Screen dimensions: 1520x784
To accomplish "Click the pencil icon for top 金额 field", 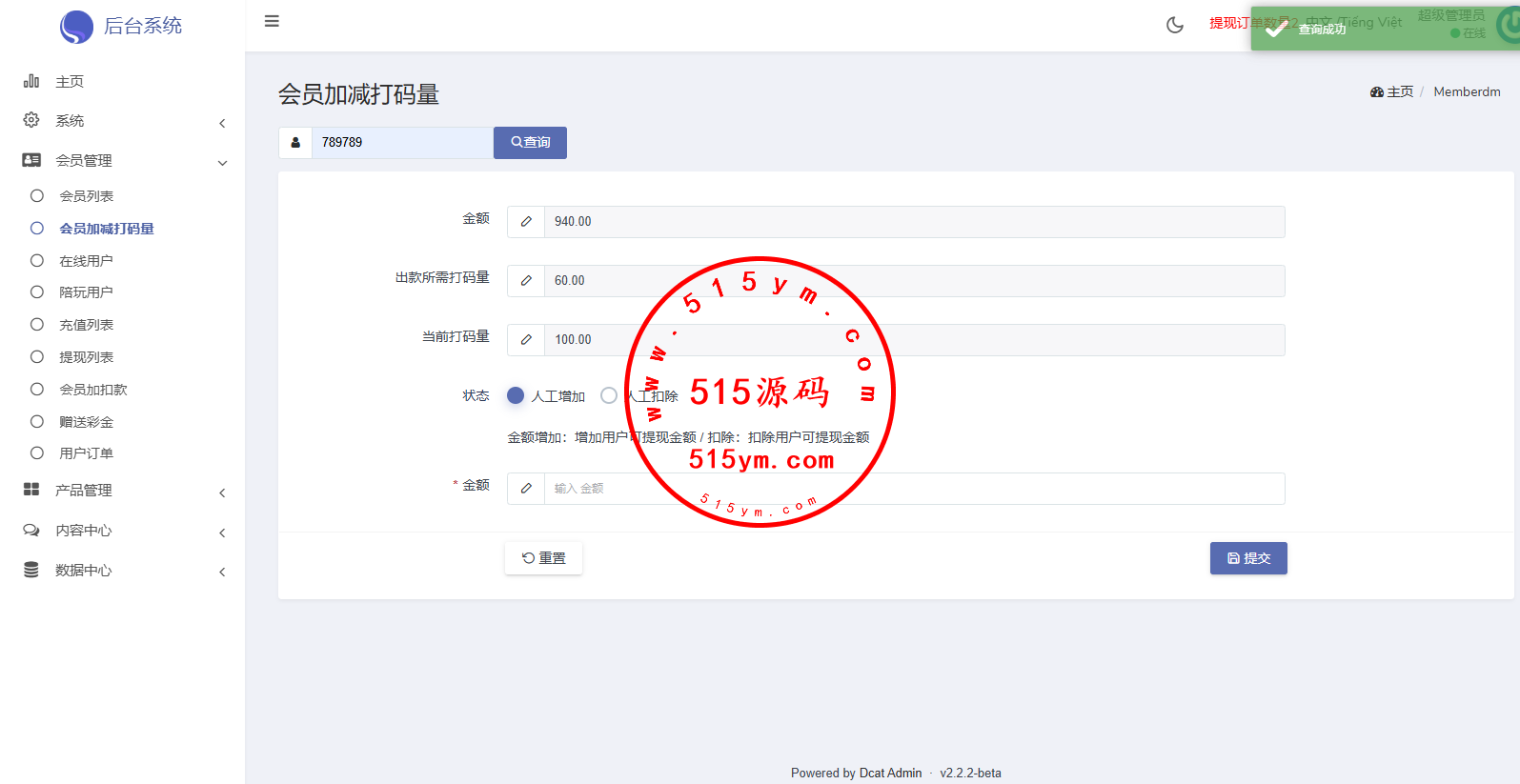I will 526,222.
